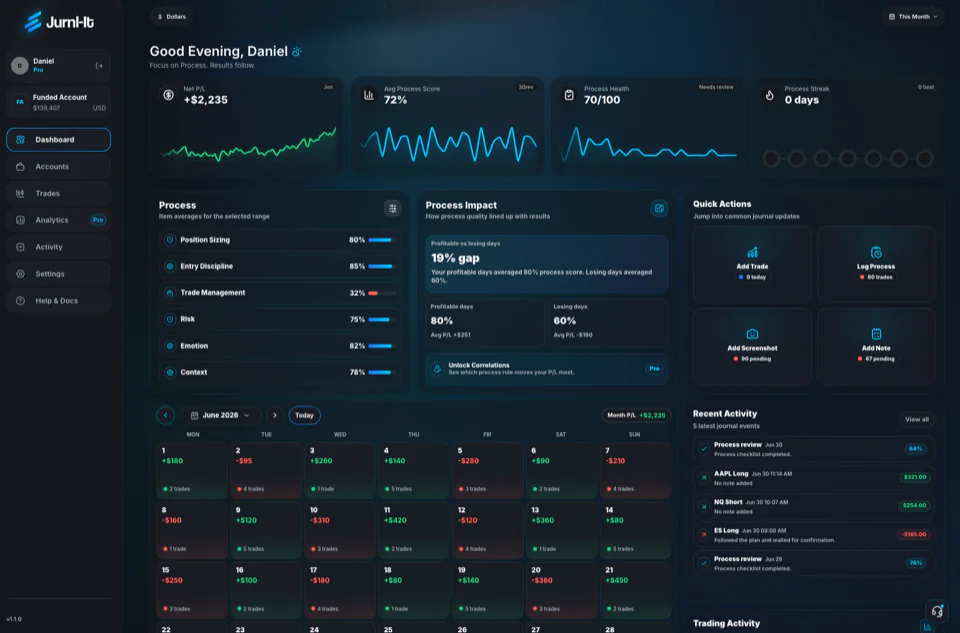
Task: Select the Entry Discipline row icon
Action: tap(170, 266)
